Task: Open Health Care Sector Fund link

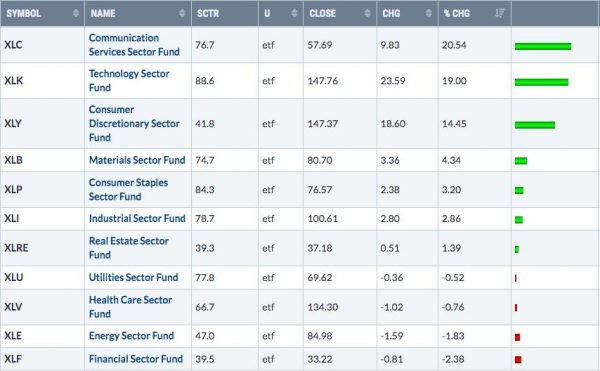Action: pos(130,307)
